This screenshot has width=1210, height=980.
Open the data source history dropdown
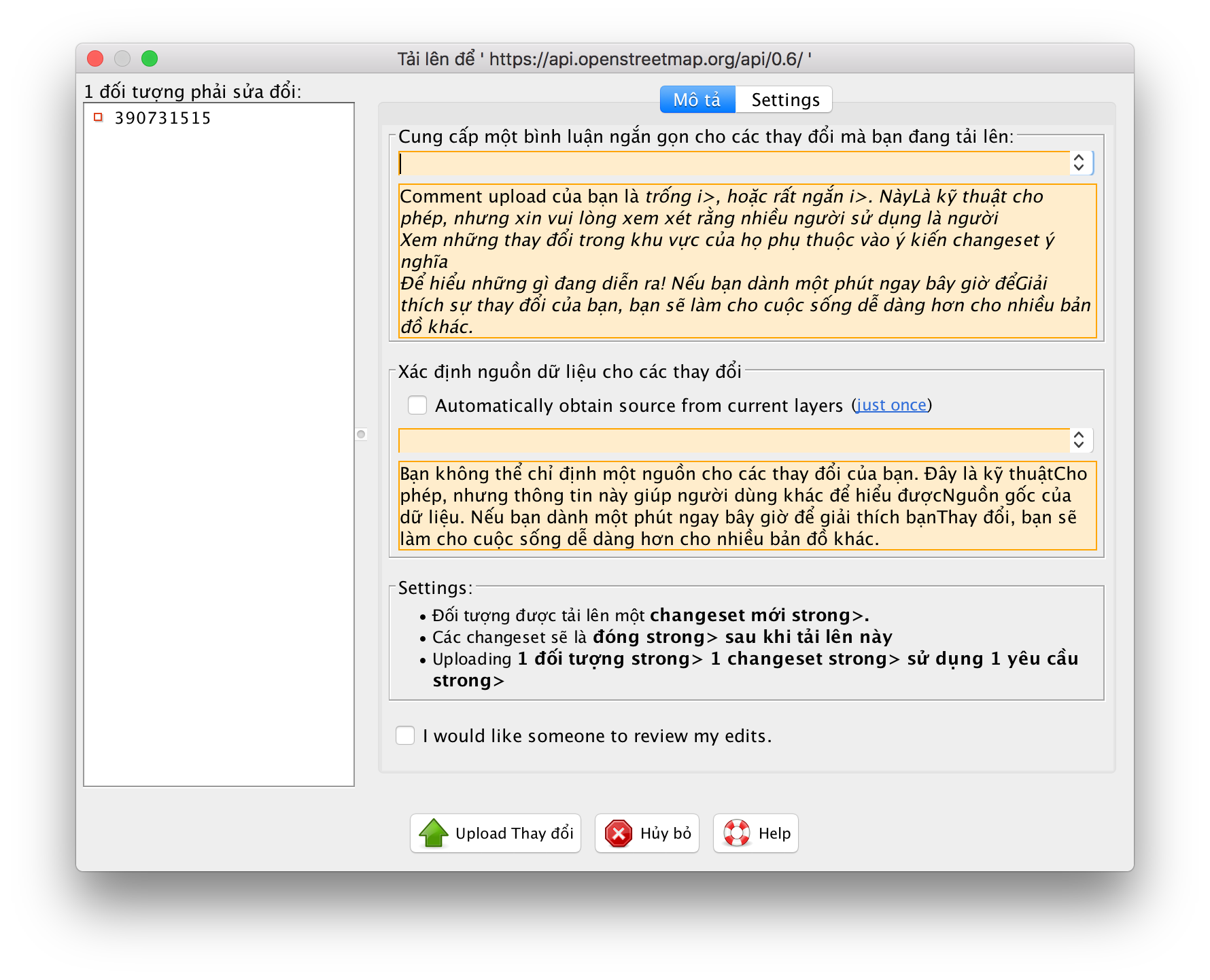[x=1079, y=440]
